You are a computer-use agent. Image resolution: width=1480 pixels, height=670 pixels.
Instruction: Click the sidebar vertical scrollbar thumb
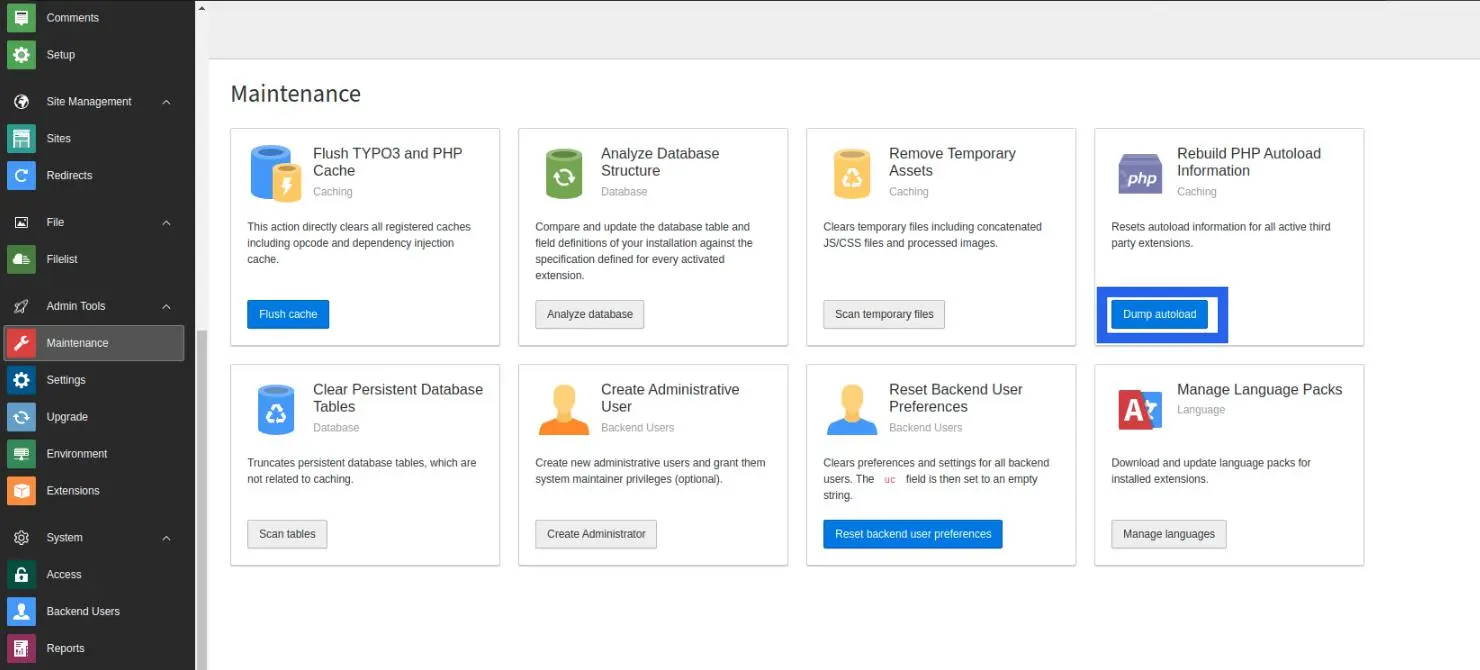201,500
